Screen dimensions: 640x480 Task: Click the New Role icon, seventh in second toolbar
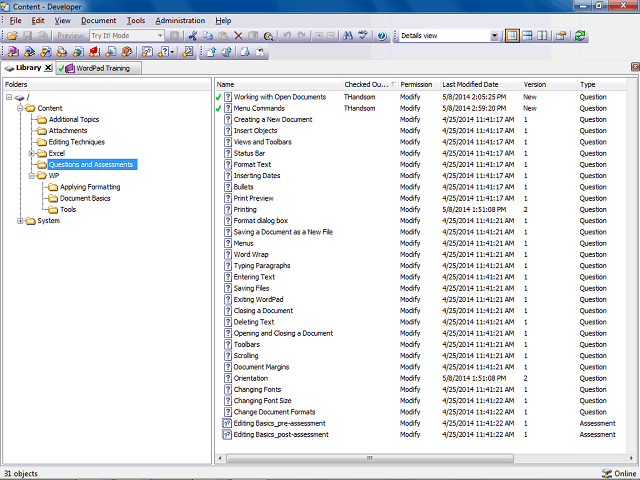coord(111,52)
